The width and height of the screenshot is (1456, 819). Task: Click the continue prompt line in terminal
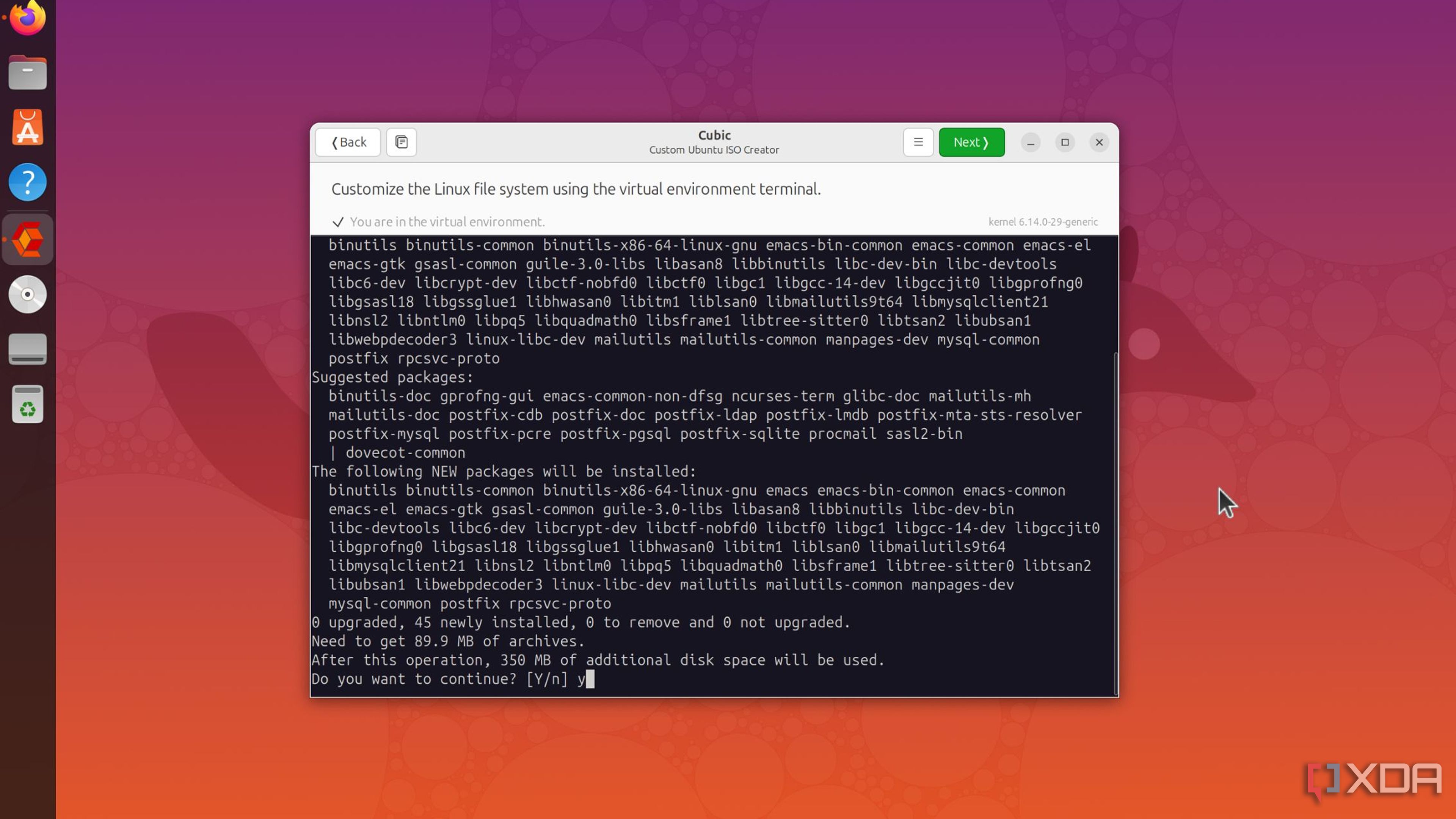(452, 679)
